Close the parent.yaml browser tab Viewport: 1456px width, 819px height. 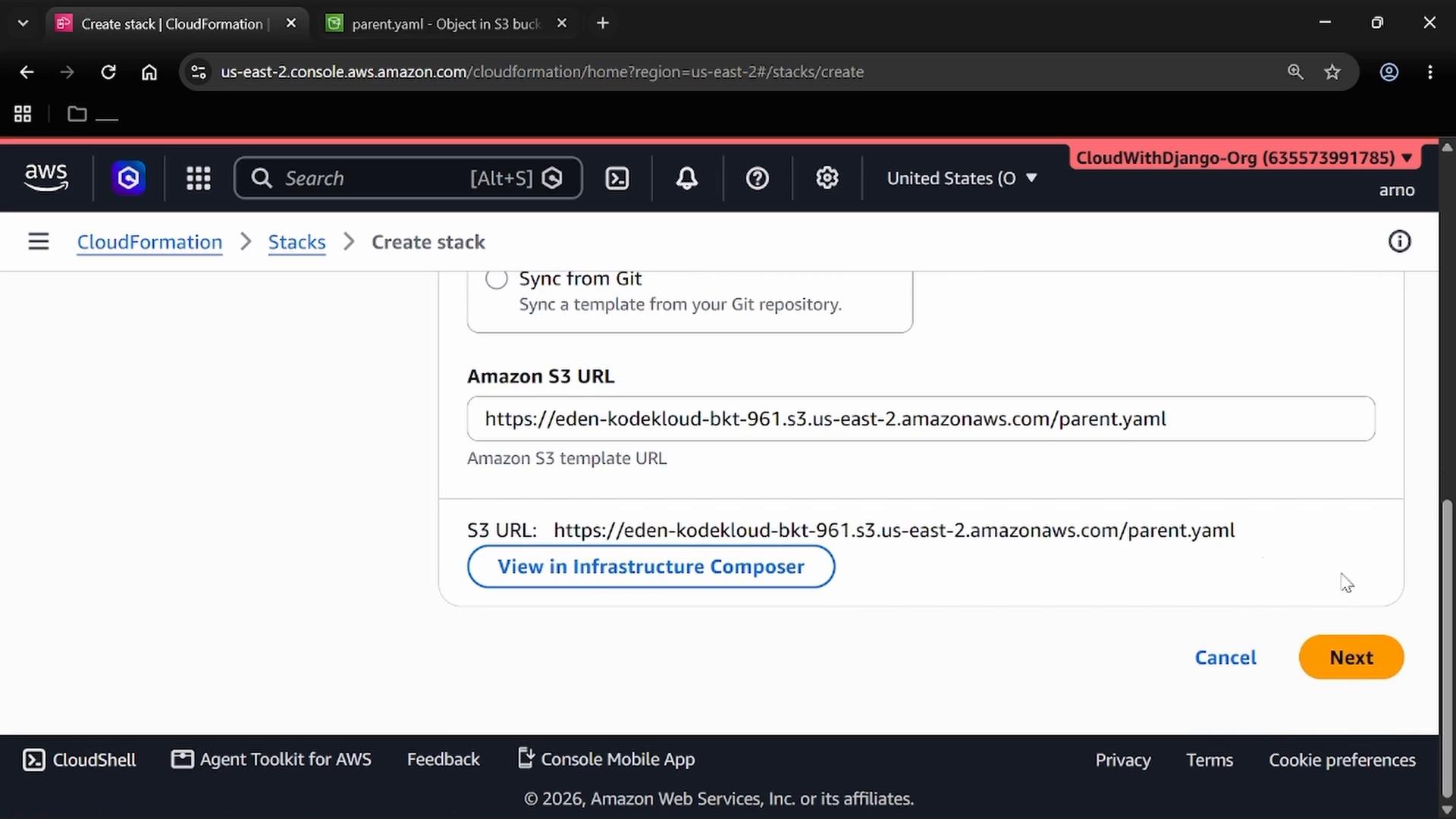click(562, 24)
